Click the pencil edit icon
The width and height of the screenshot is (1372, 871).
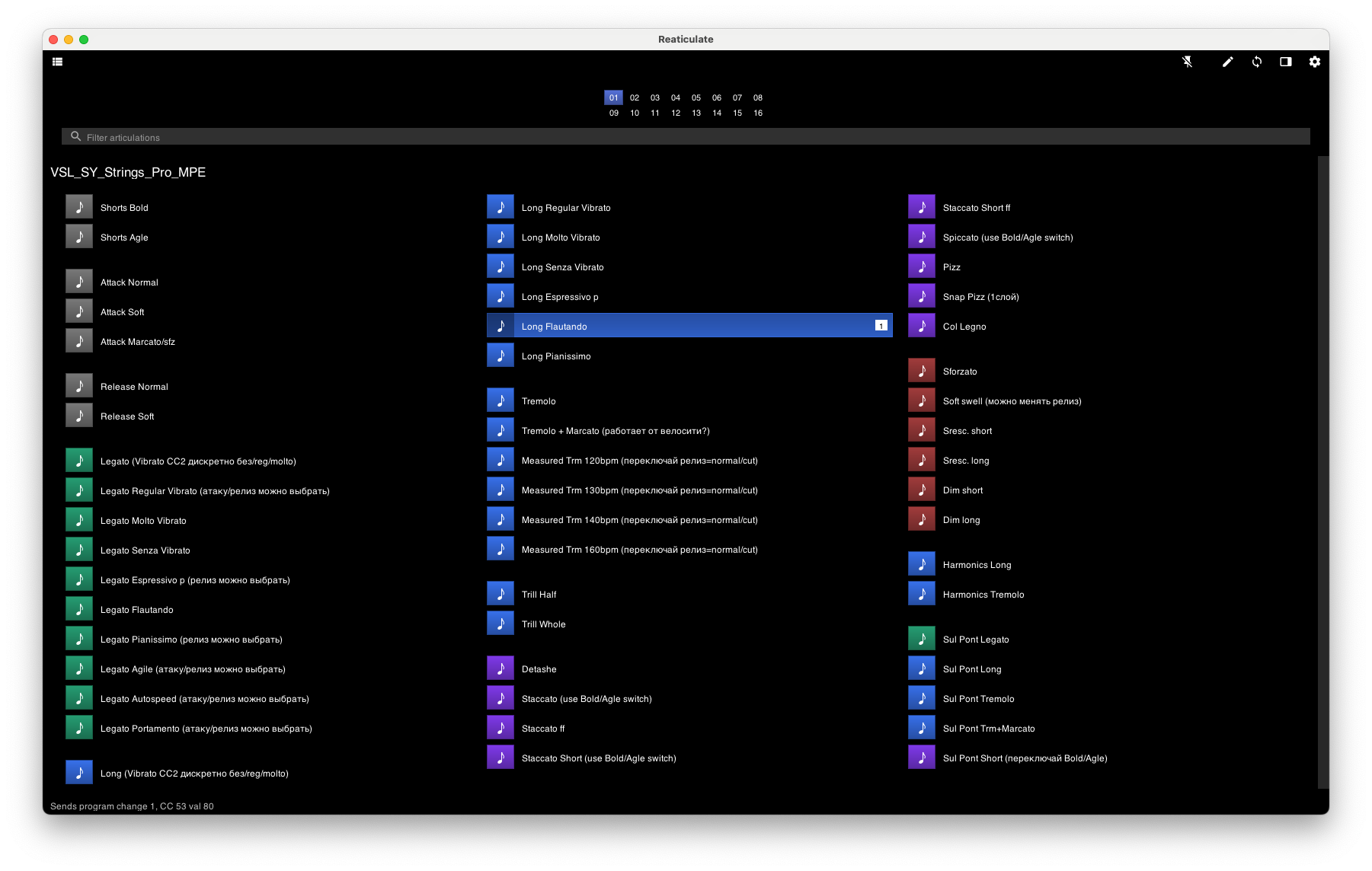tap(1227, 62)
